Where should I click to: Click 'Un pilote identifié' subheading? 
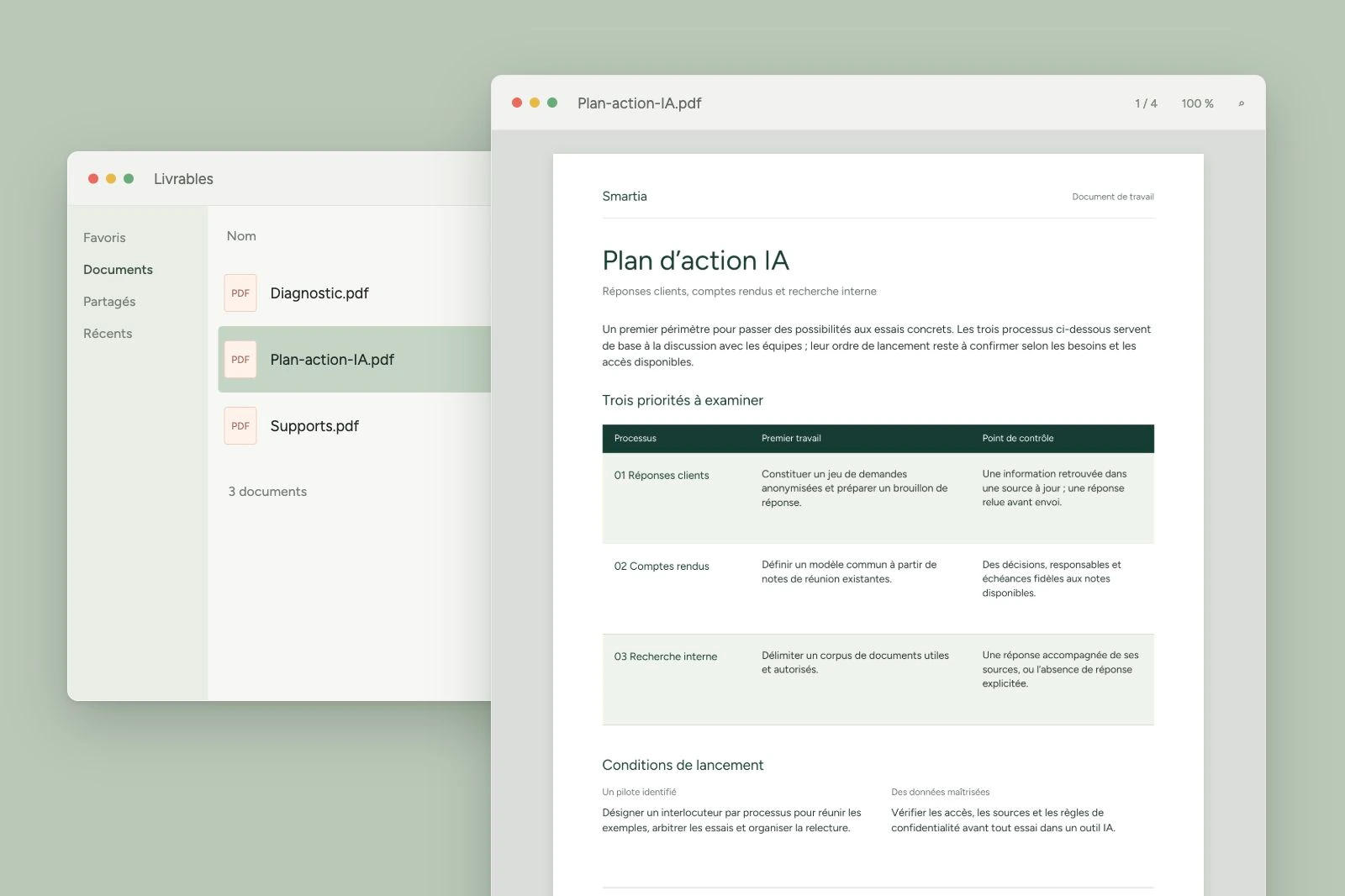click(639, 793)
